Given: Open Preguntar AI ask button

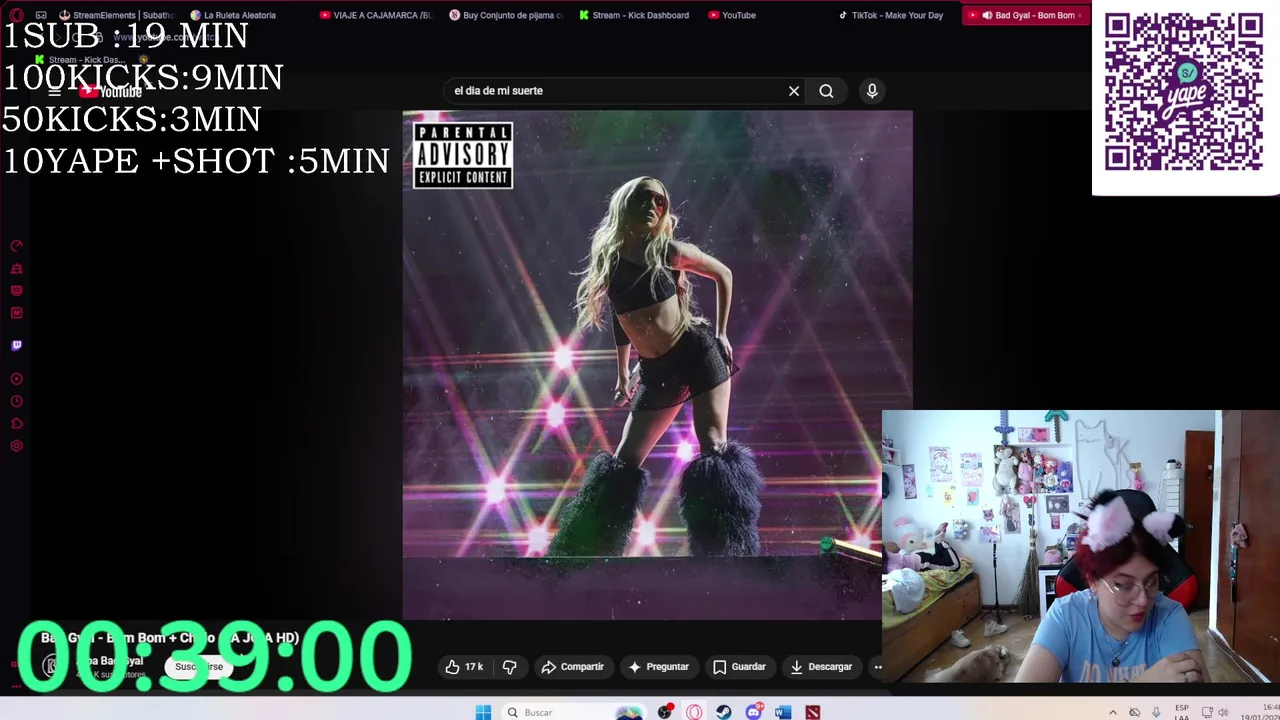Looking at the screenshot, I should pos(658,667).
